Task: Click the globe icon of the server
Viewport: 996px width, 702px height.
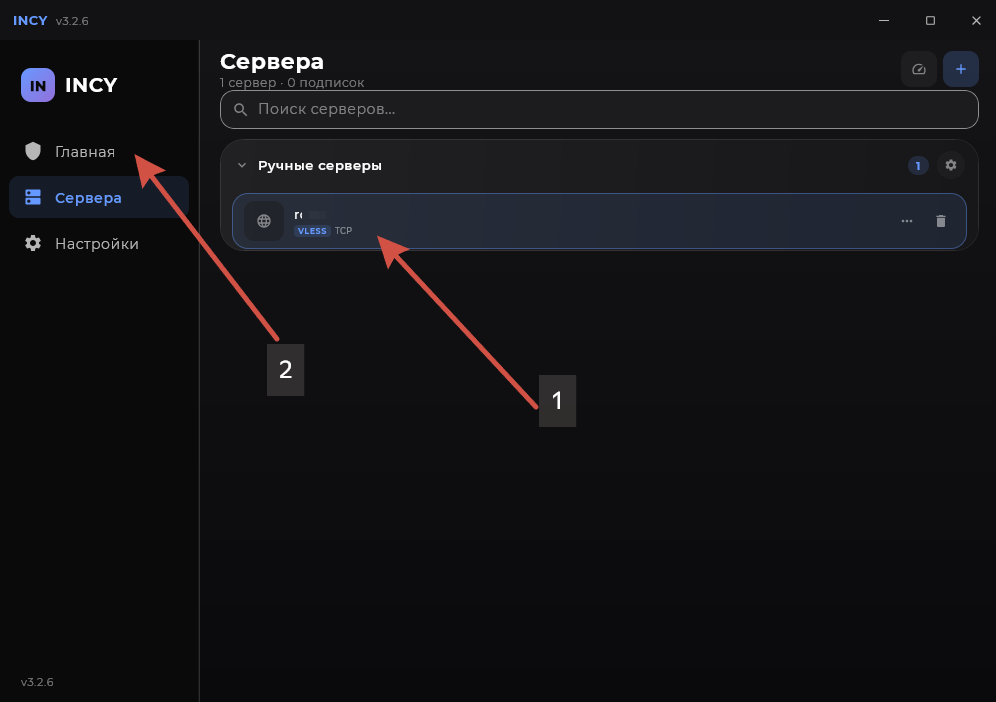Action: tap(264, 221)
